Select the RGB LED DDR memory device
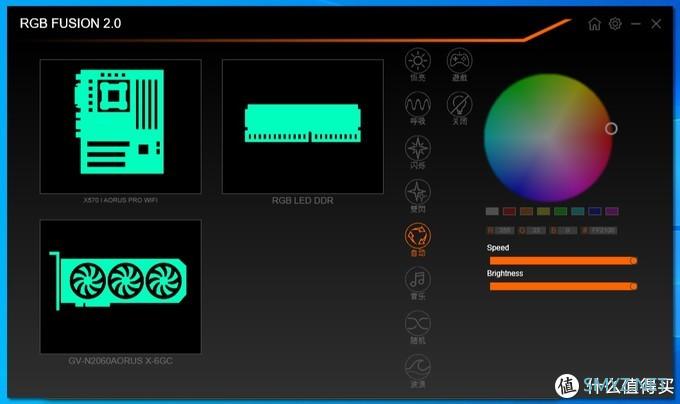 coord(303,126)
